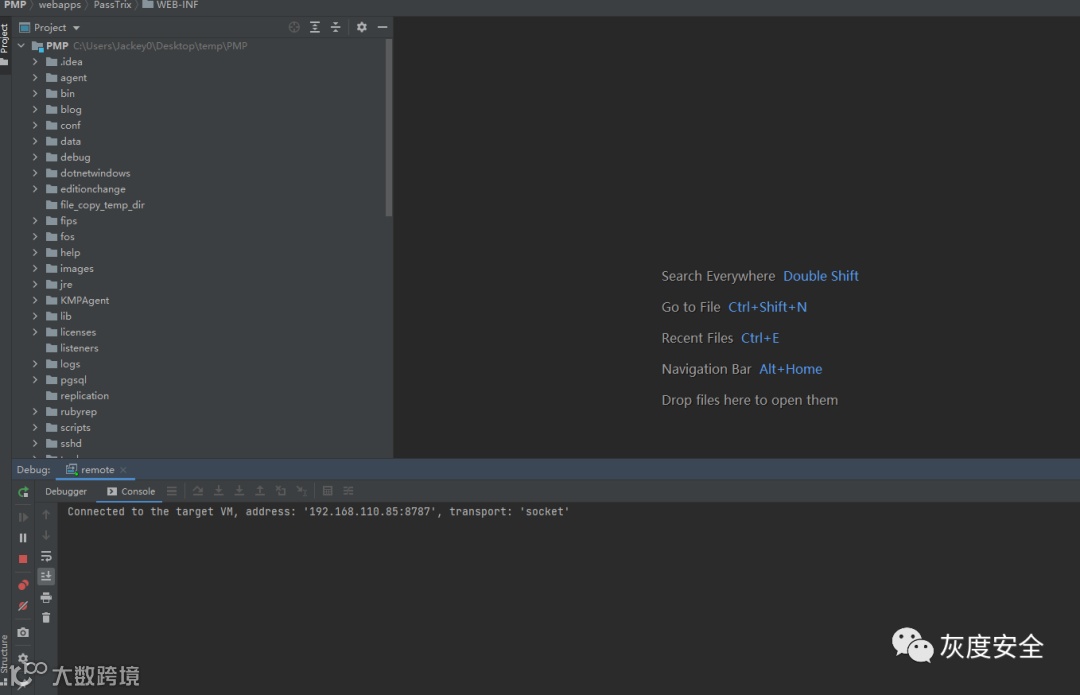Viewport: 1080px width, 695px height.
Task: Close the remote debug tab
Action: (x=123, y=470)
